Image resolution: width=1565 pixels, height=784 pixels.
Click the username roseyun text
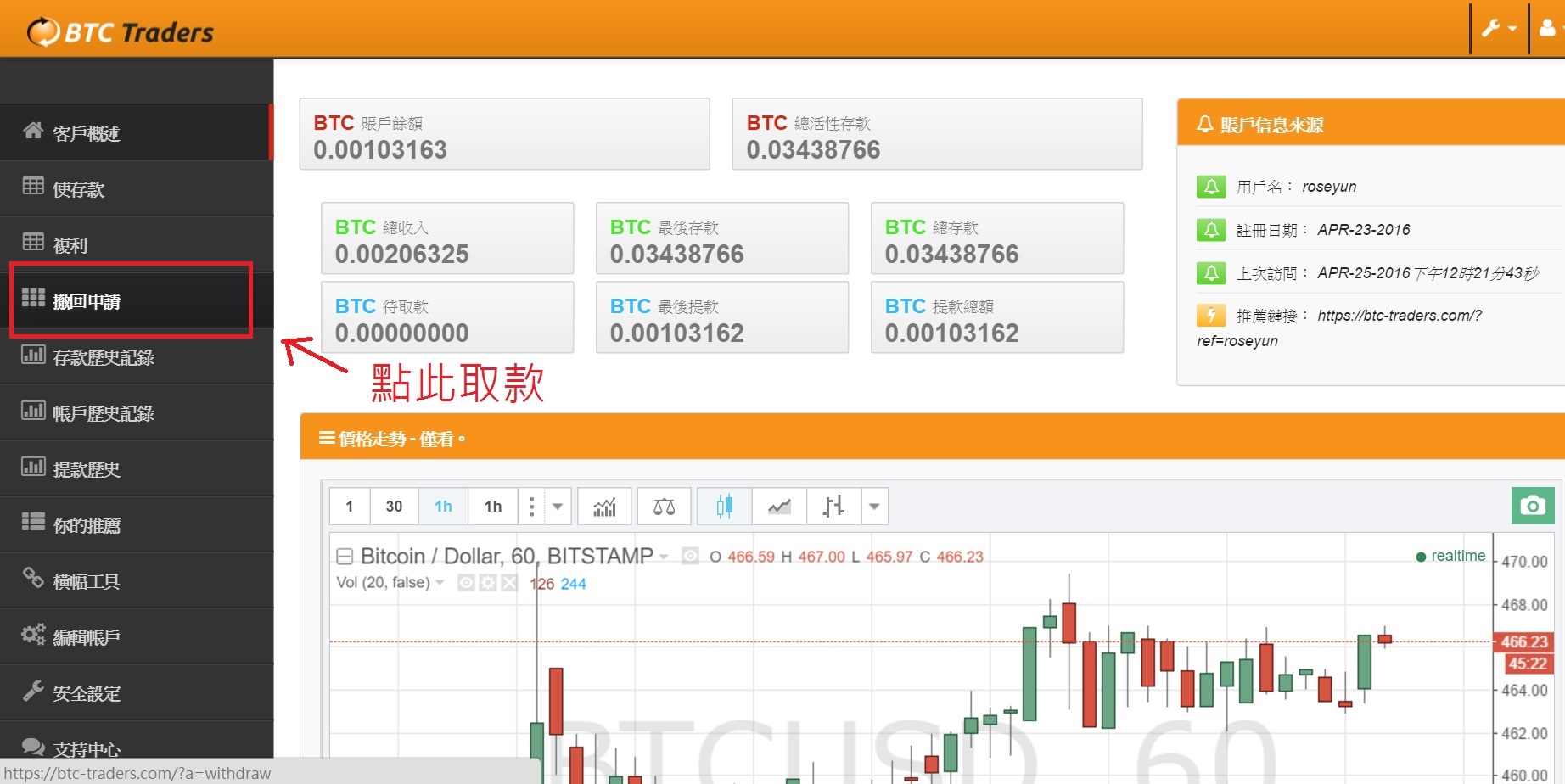(1329, 187)
